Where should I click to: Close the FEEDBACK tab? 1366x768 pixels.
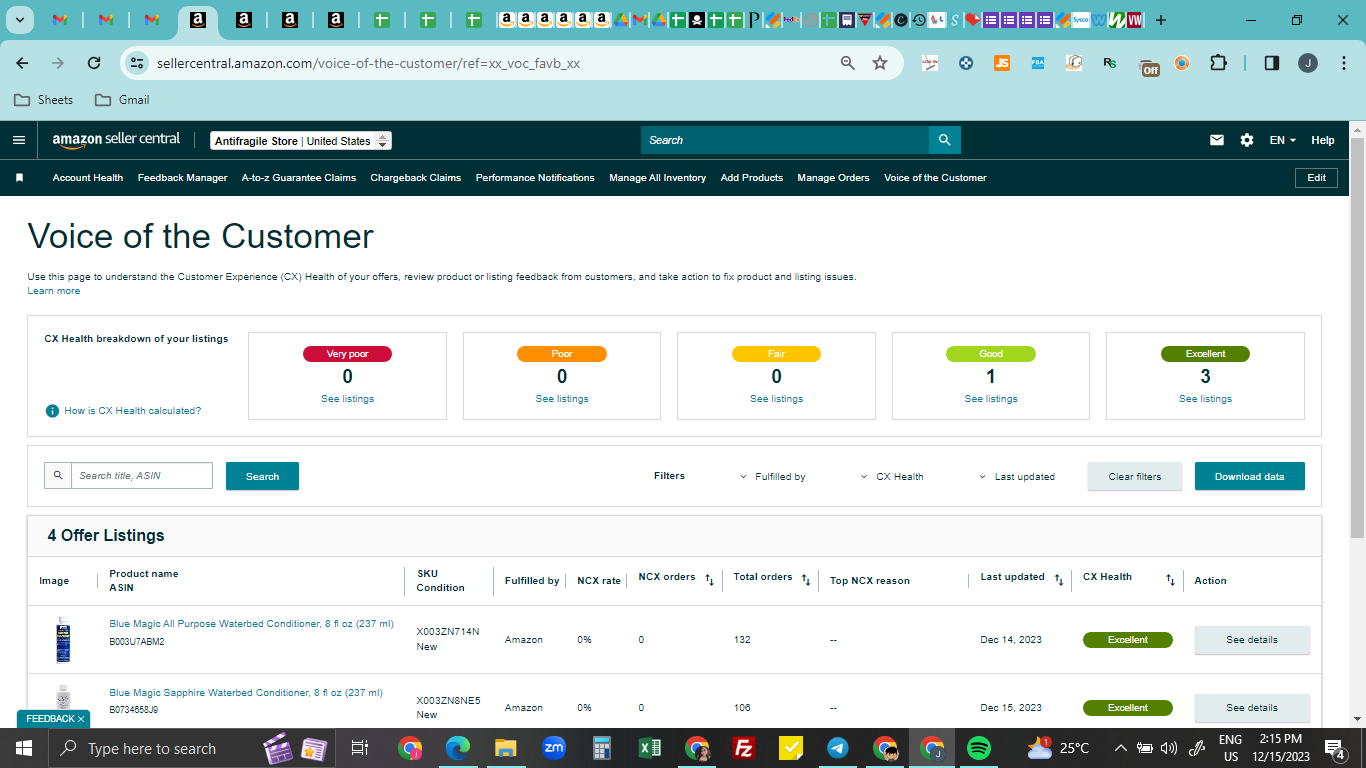pos(81,719)
